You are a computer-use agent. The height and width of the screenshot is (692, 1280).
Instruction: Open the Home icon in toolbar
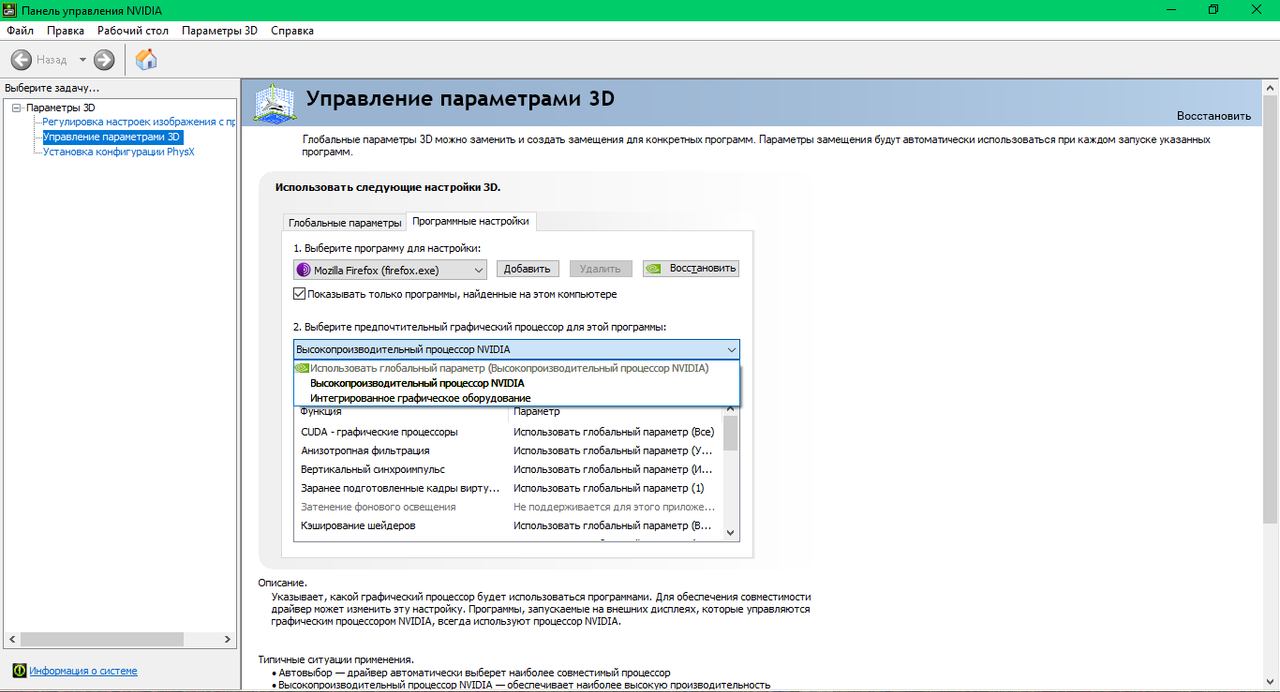pos(146,59)
